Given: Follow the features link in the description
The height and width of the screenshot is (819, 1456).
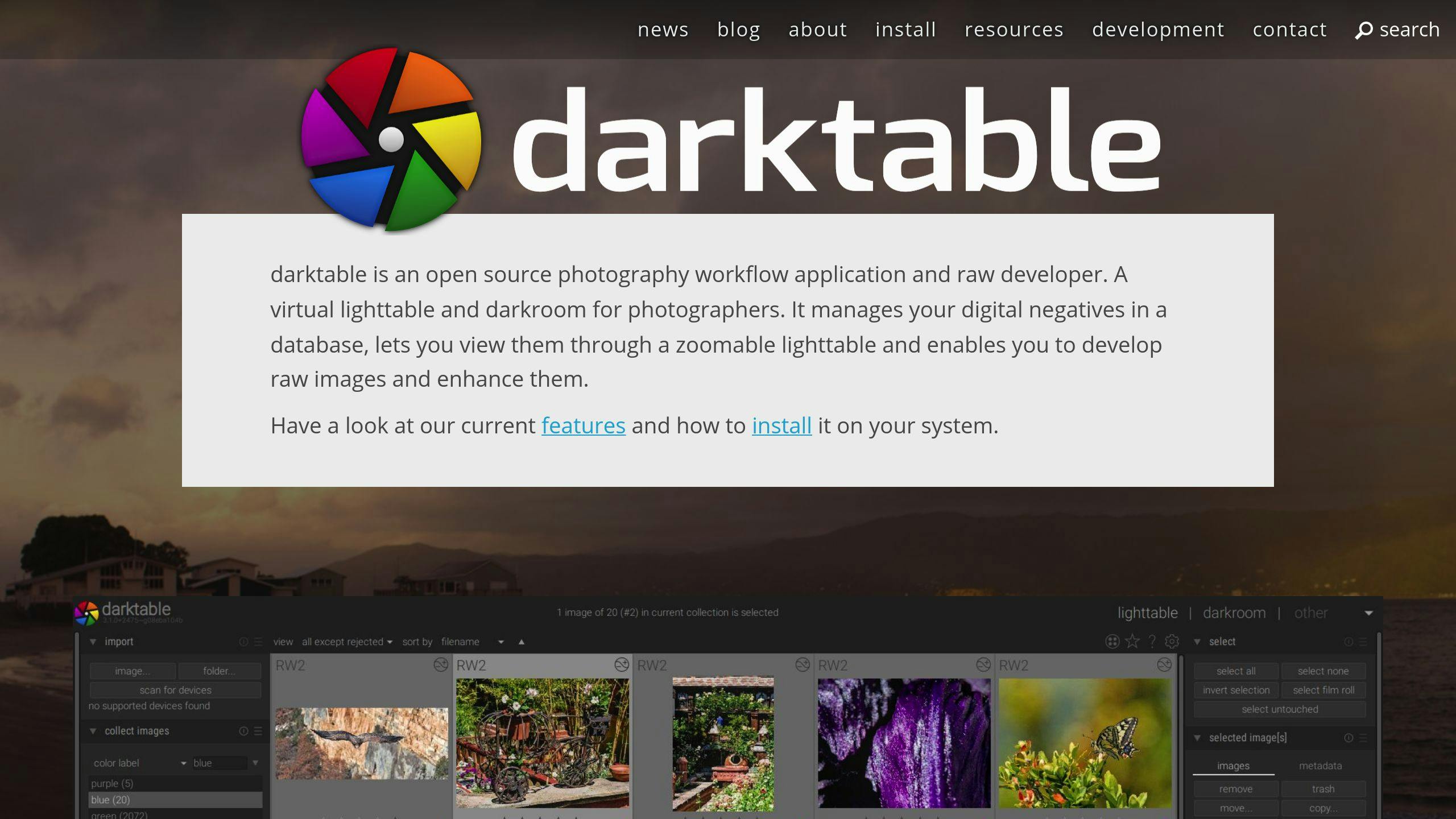Looking at the screenshot, I should tap(583, 426).
